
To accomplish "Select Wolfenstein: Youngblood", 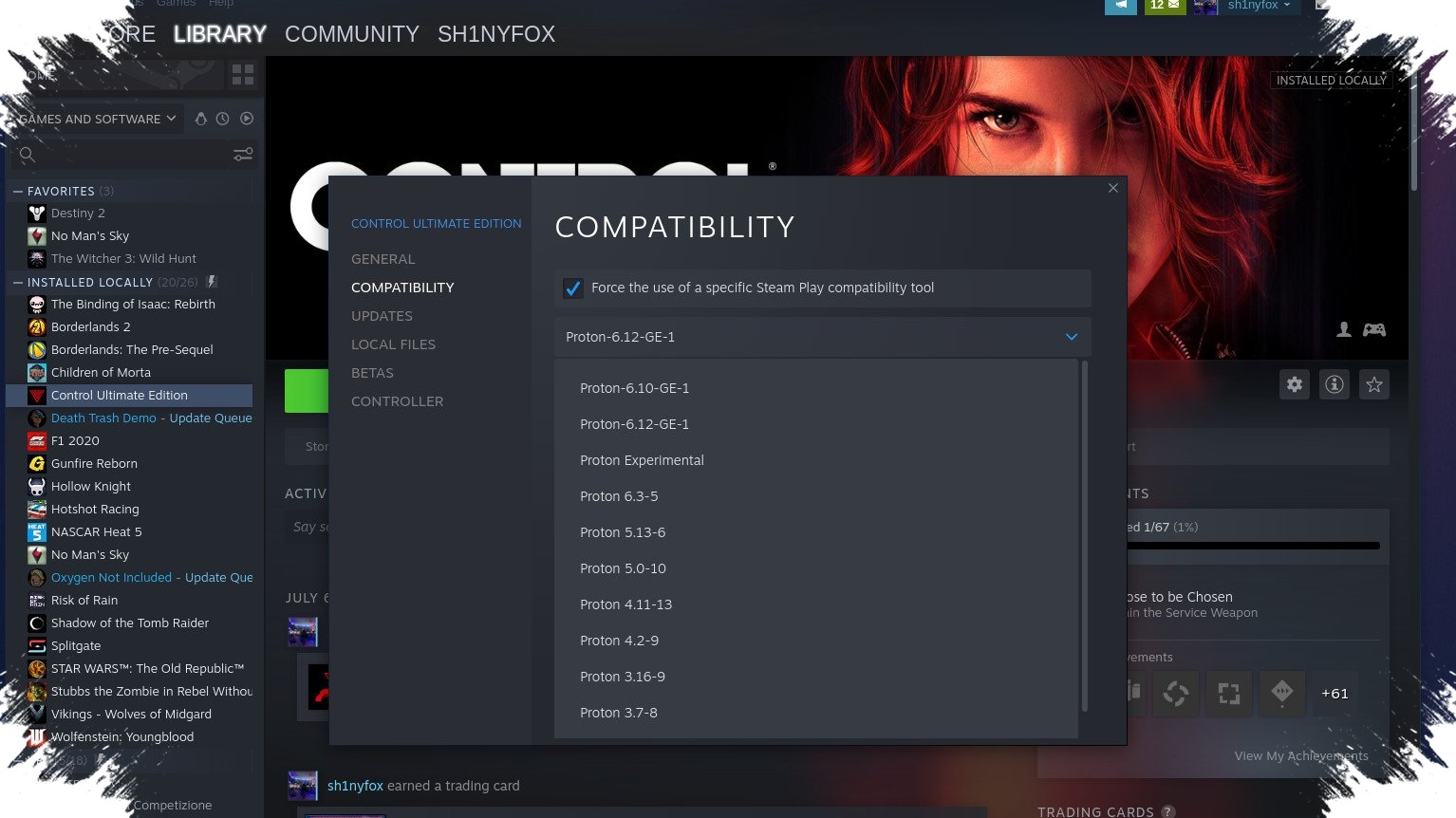I will 122,737.
